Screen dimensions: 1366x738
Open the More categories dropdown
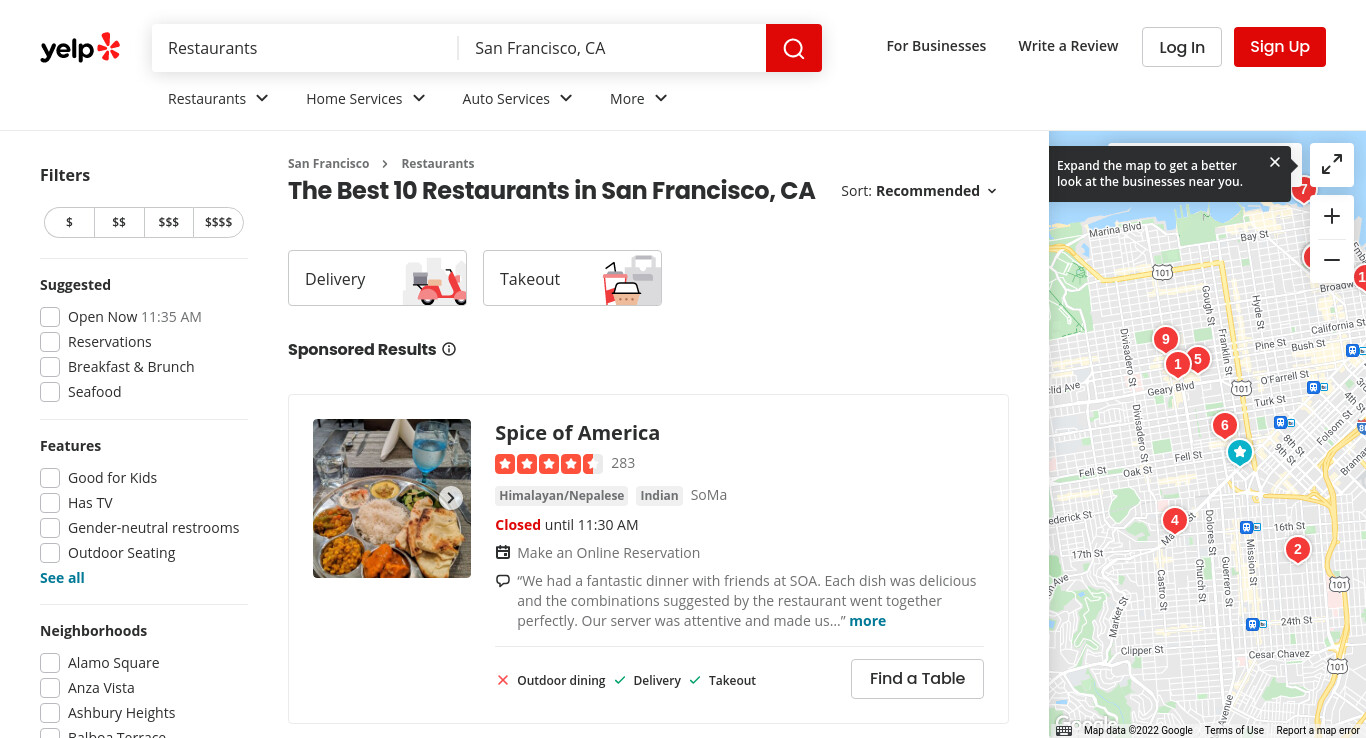[x=639, y=99]
